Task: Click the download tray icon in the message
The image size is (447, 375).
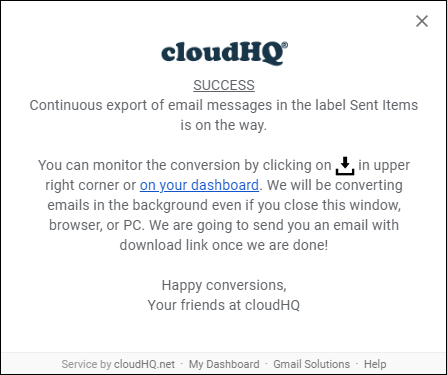Action: (x=345, y=166)
